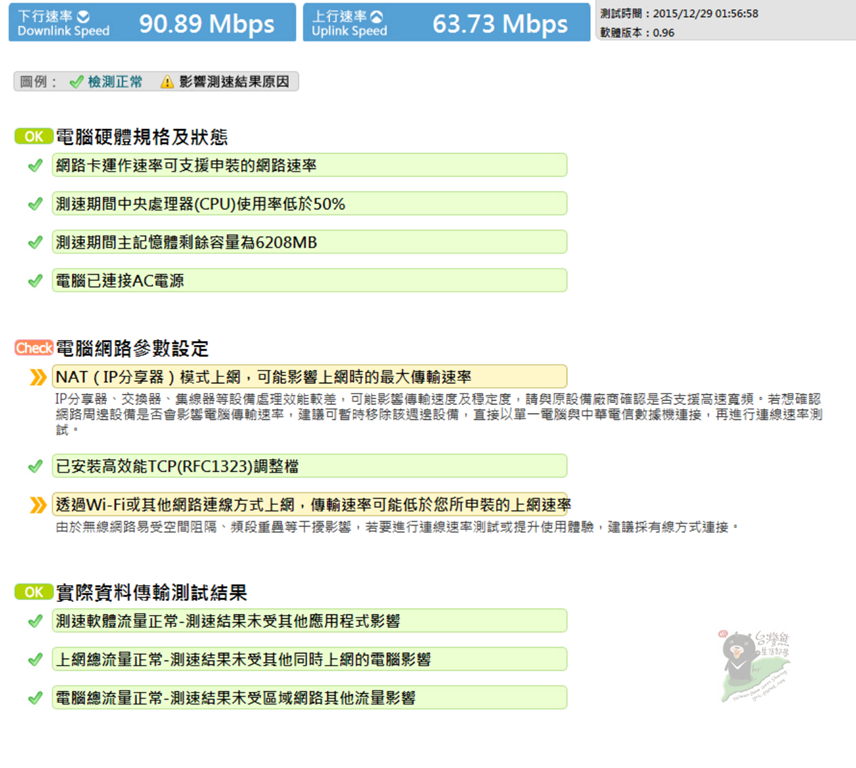Click the check mark beside 網路卡運作速率

(x=35, y=165)
